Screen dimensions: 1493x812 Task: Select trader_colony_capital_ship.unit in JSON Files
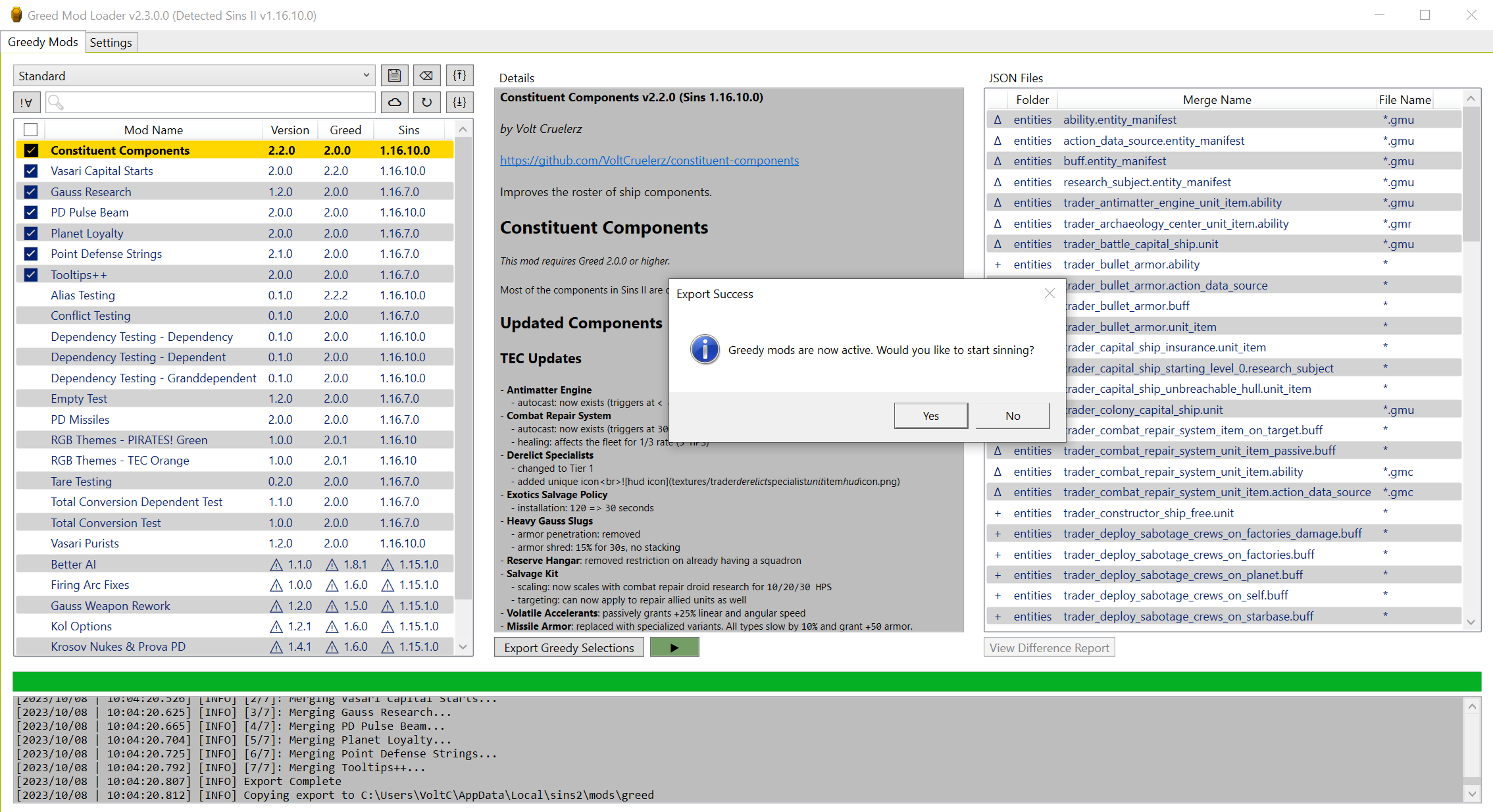[1224, 410]
